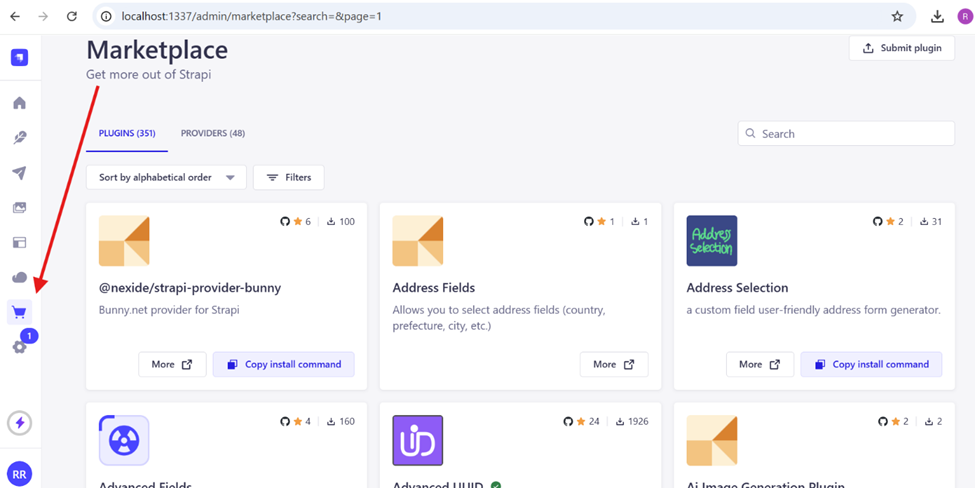Open Content-Type Builder layout icon
Viewport: 975px width, 488px height.
coord(19,242)
